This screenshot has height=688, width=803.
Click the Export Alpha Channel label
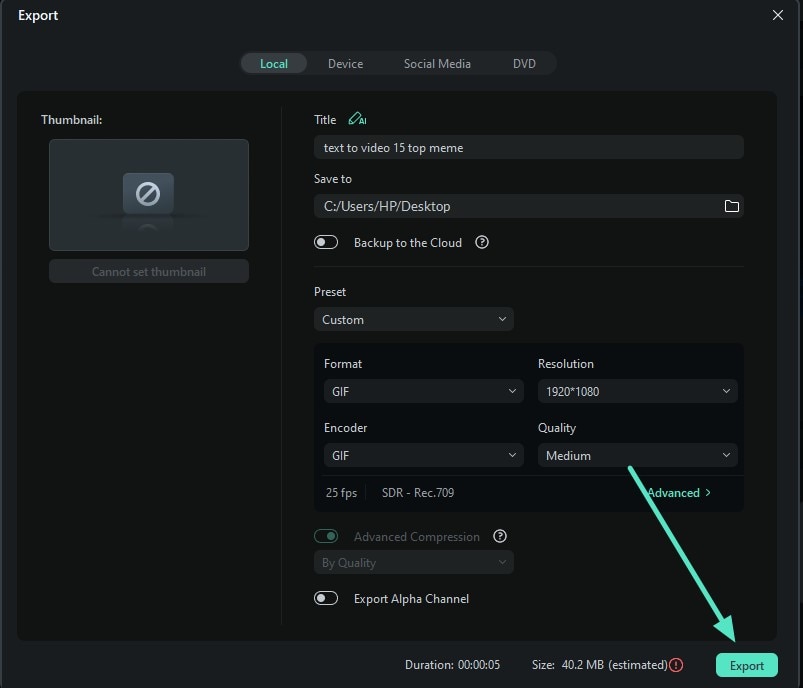click(x=411, y=599)
